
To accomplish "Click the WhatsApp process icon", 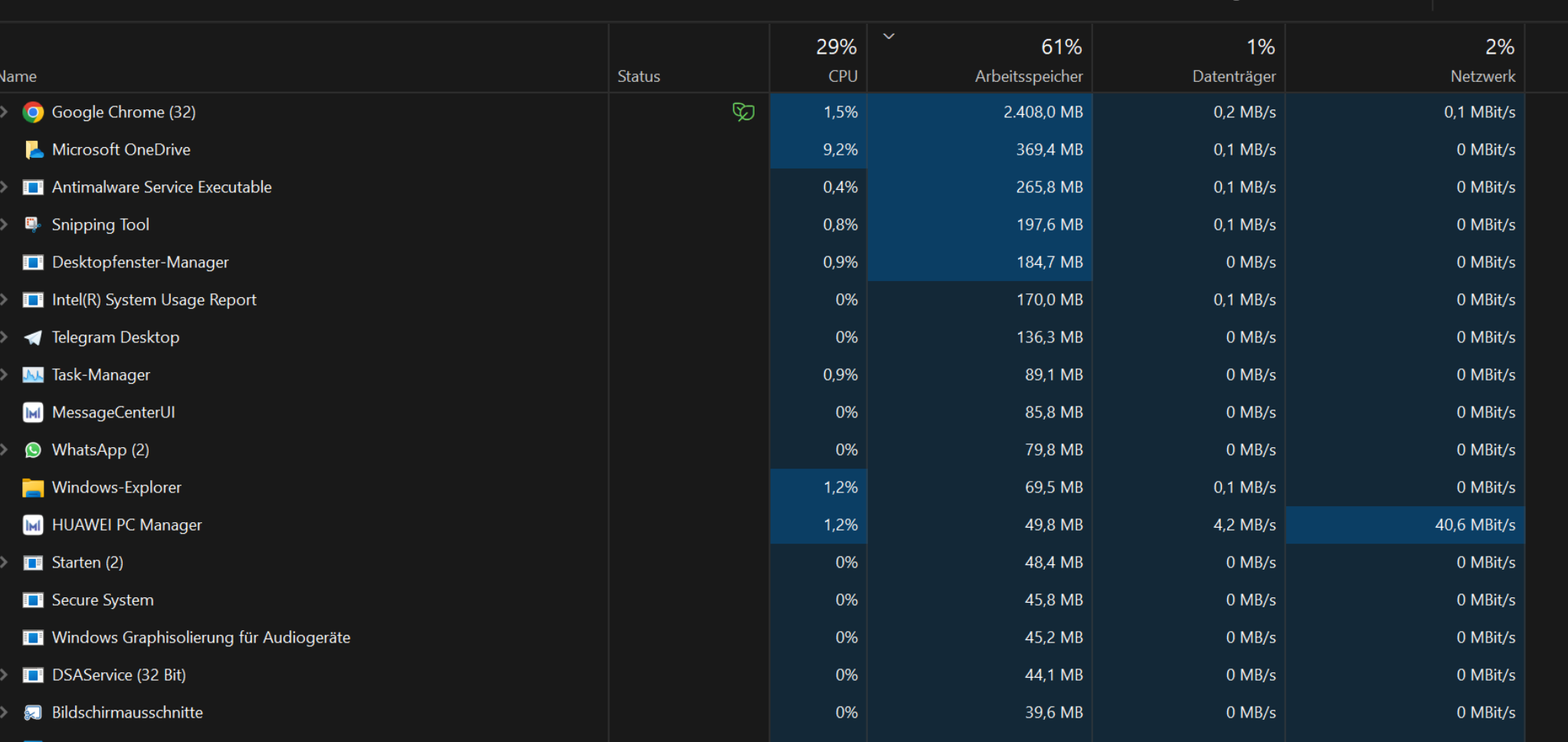I will tap(33, 450).
